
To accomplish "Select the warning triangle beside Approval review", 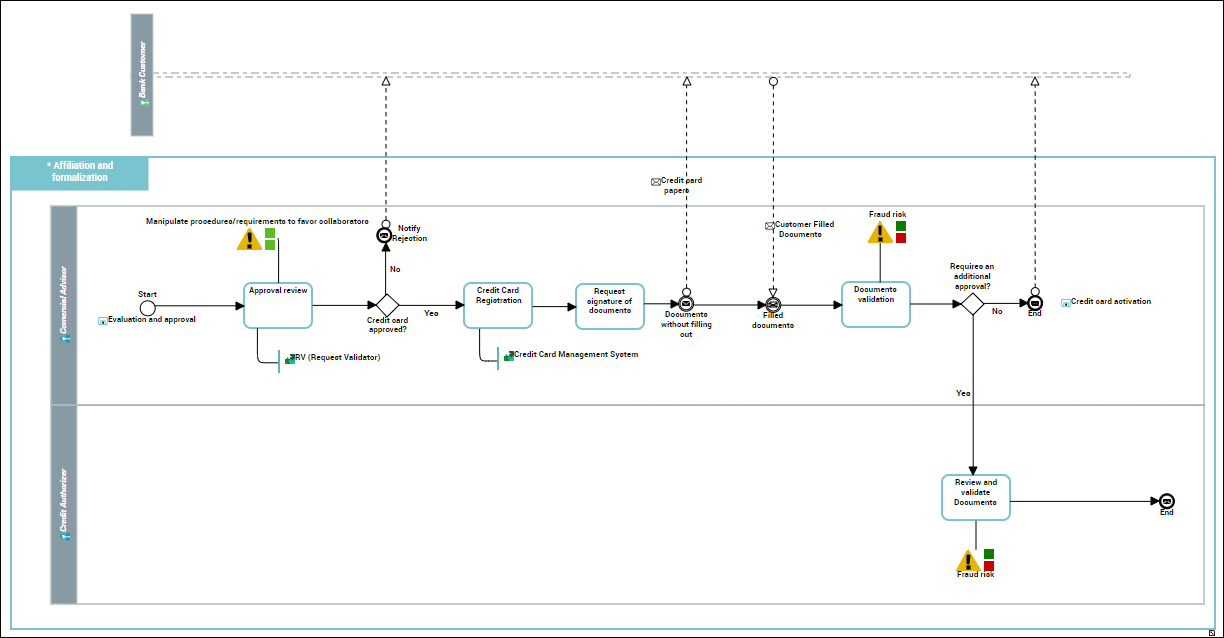I will (249, 240).
